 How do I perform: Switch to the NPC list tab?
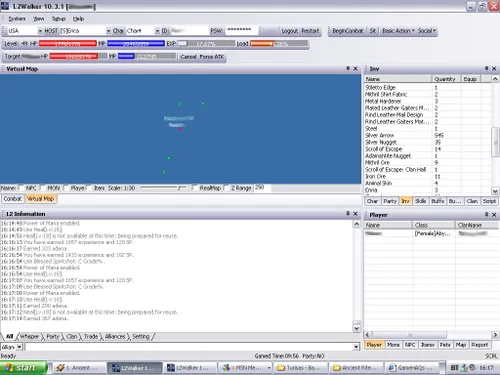(410, 345)
